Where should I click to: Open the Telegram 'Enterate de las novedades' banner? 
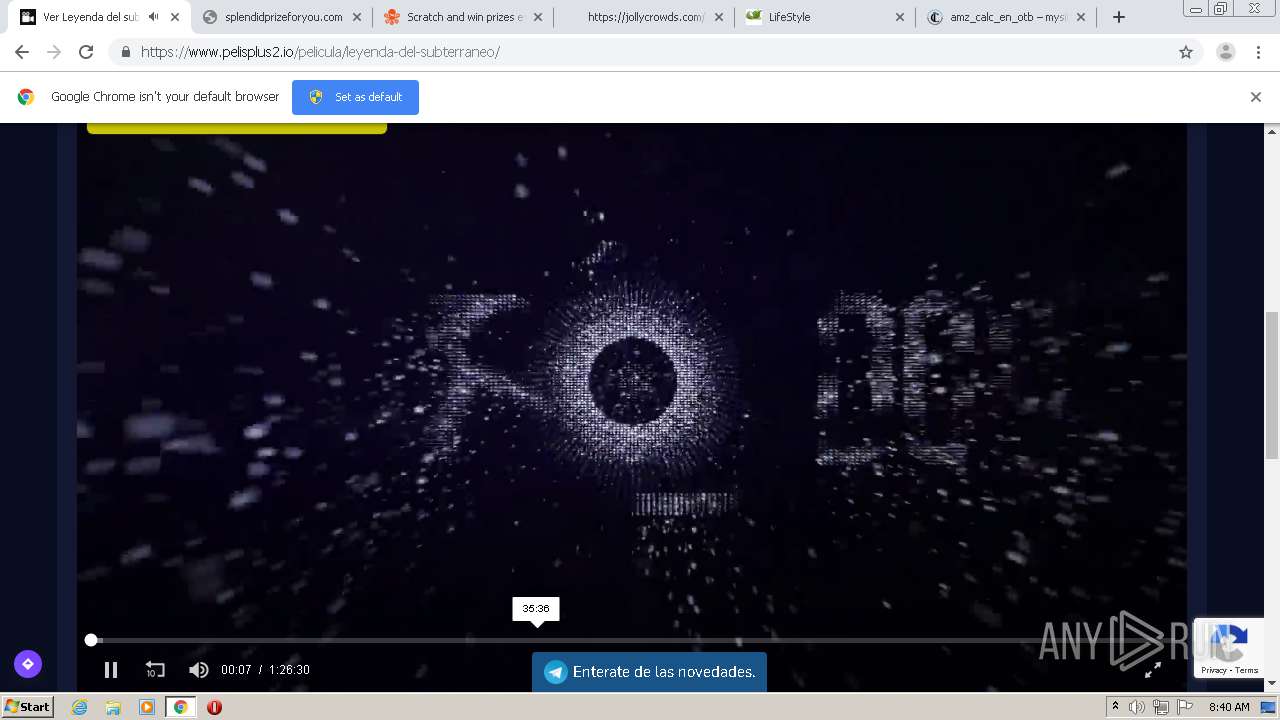coord(649,672)
